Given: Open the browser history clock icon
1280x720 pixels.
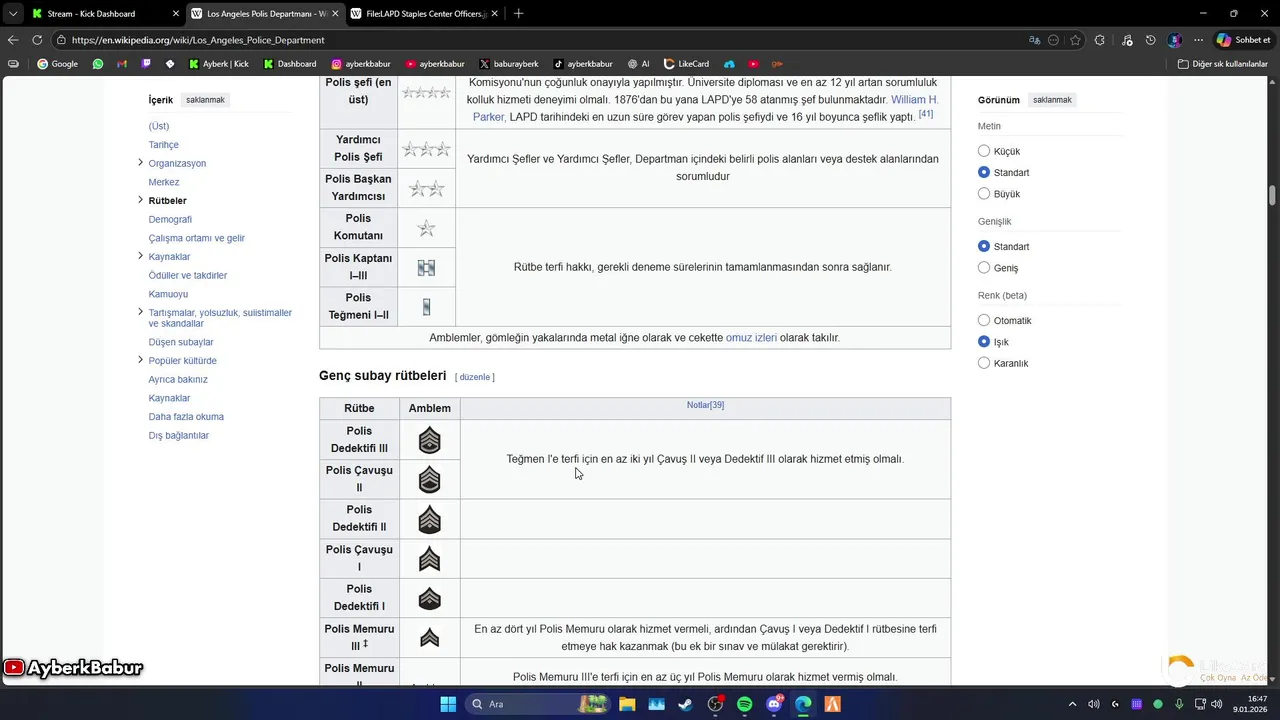Looking at the screenshot, I should [1151, 40].
